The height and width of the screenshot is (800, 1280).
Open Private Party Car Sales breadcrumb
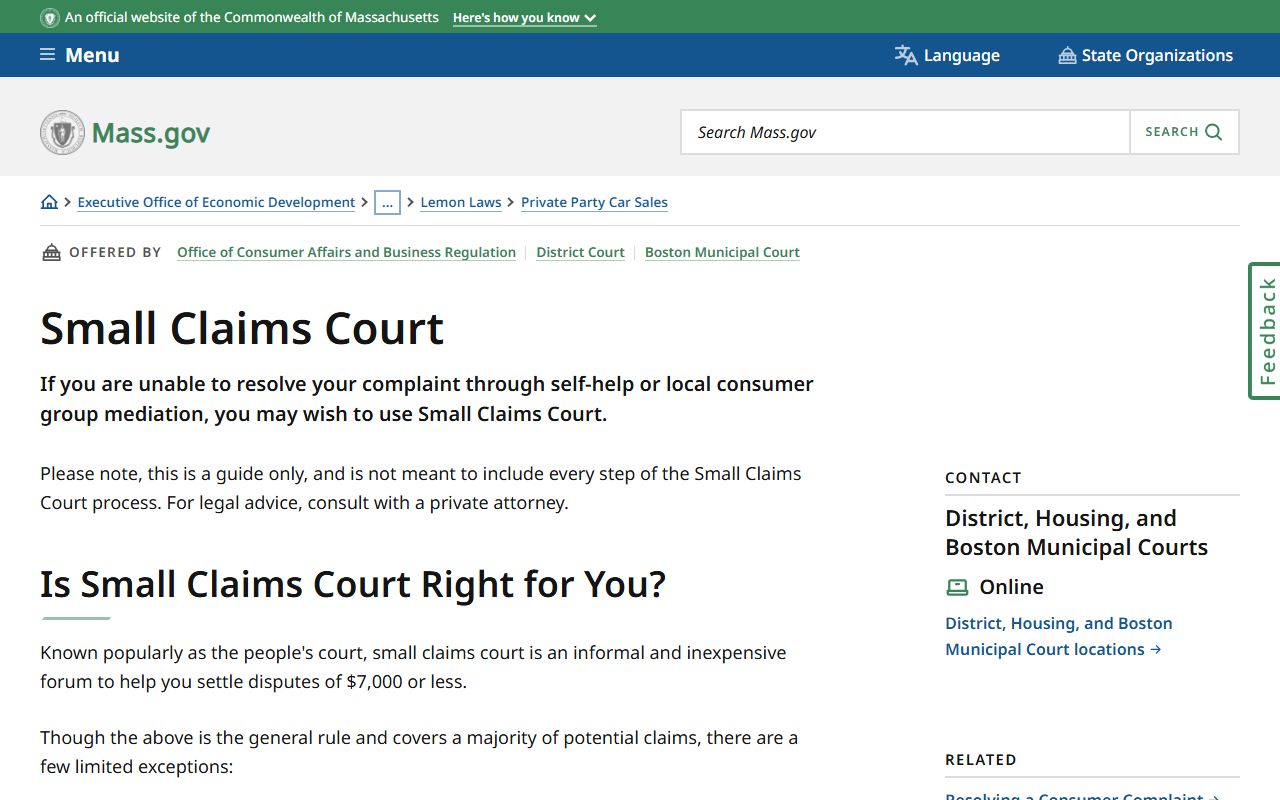click(594, 202)
